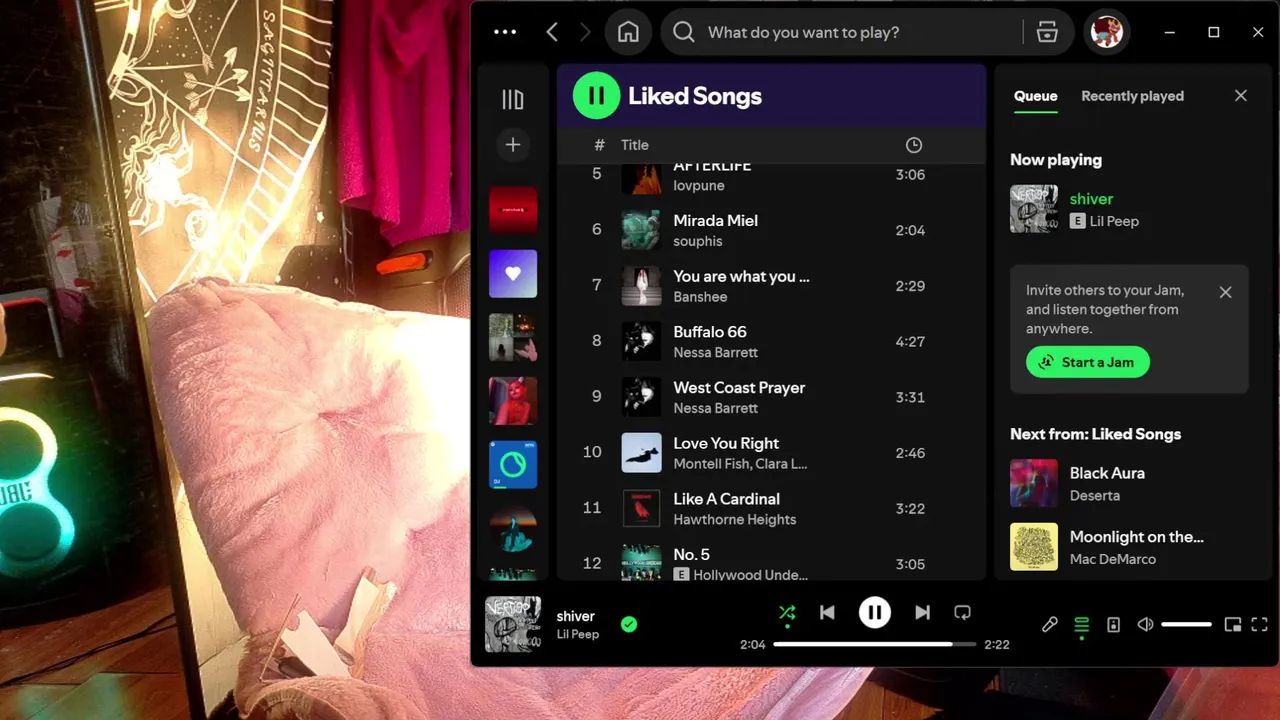Go forward with the right arrow

[x=586, y=32]
